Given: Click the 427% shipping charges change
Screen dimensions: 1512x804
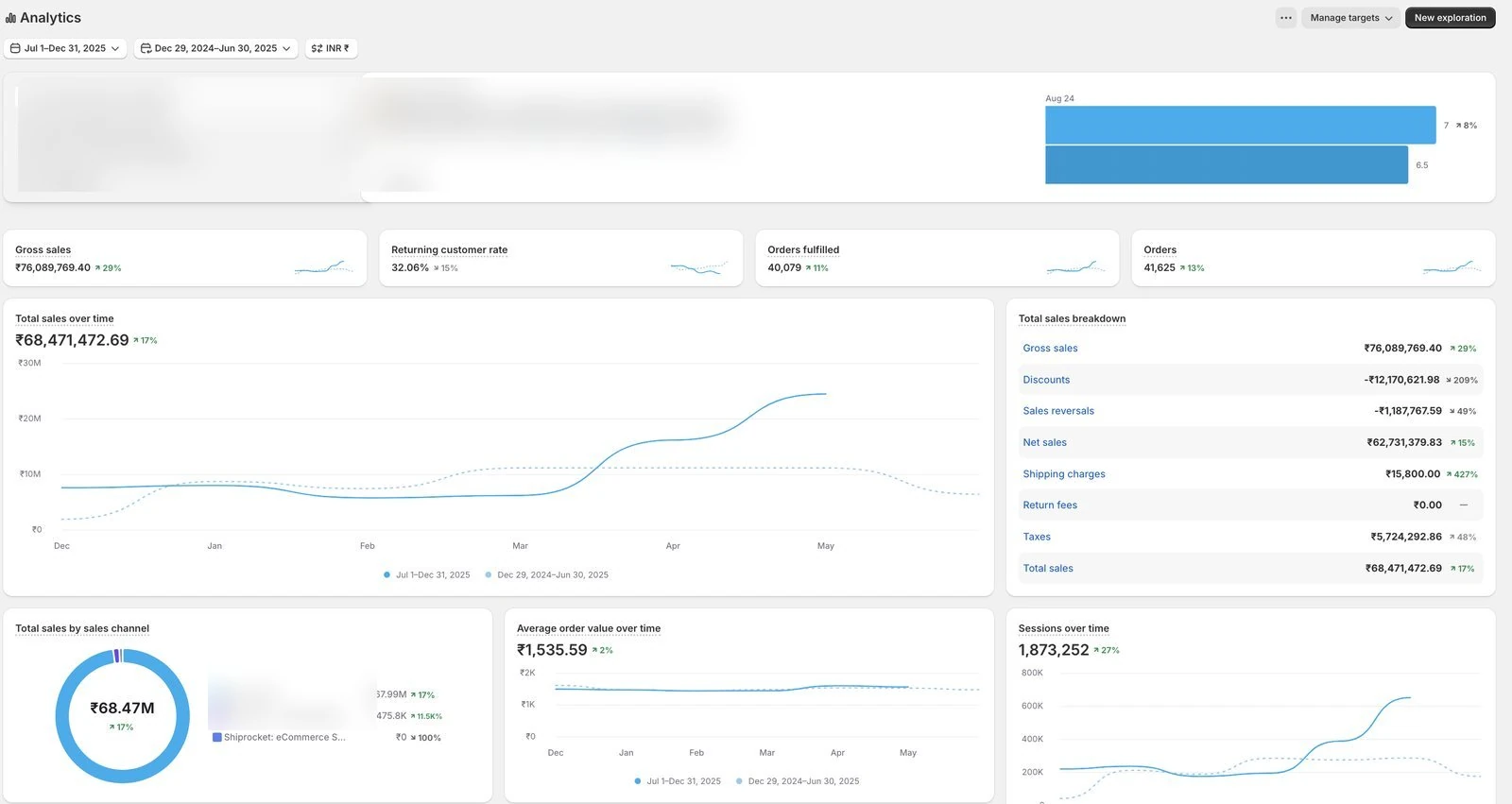Looking at the screenshot, I should click(1462, 474).
